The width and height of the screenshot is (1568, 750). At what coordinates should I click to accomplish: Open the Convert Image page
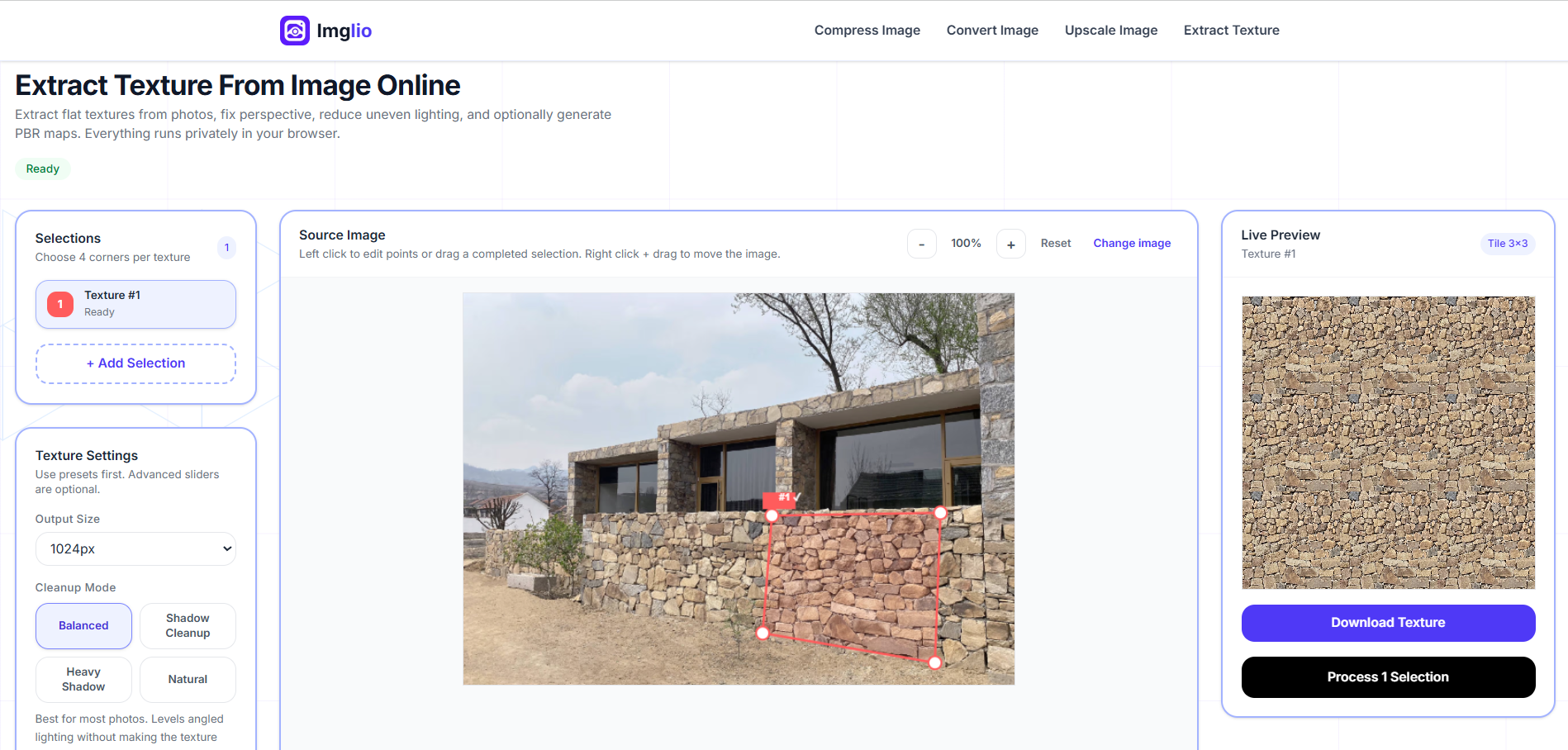[992, 31]
